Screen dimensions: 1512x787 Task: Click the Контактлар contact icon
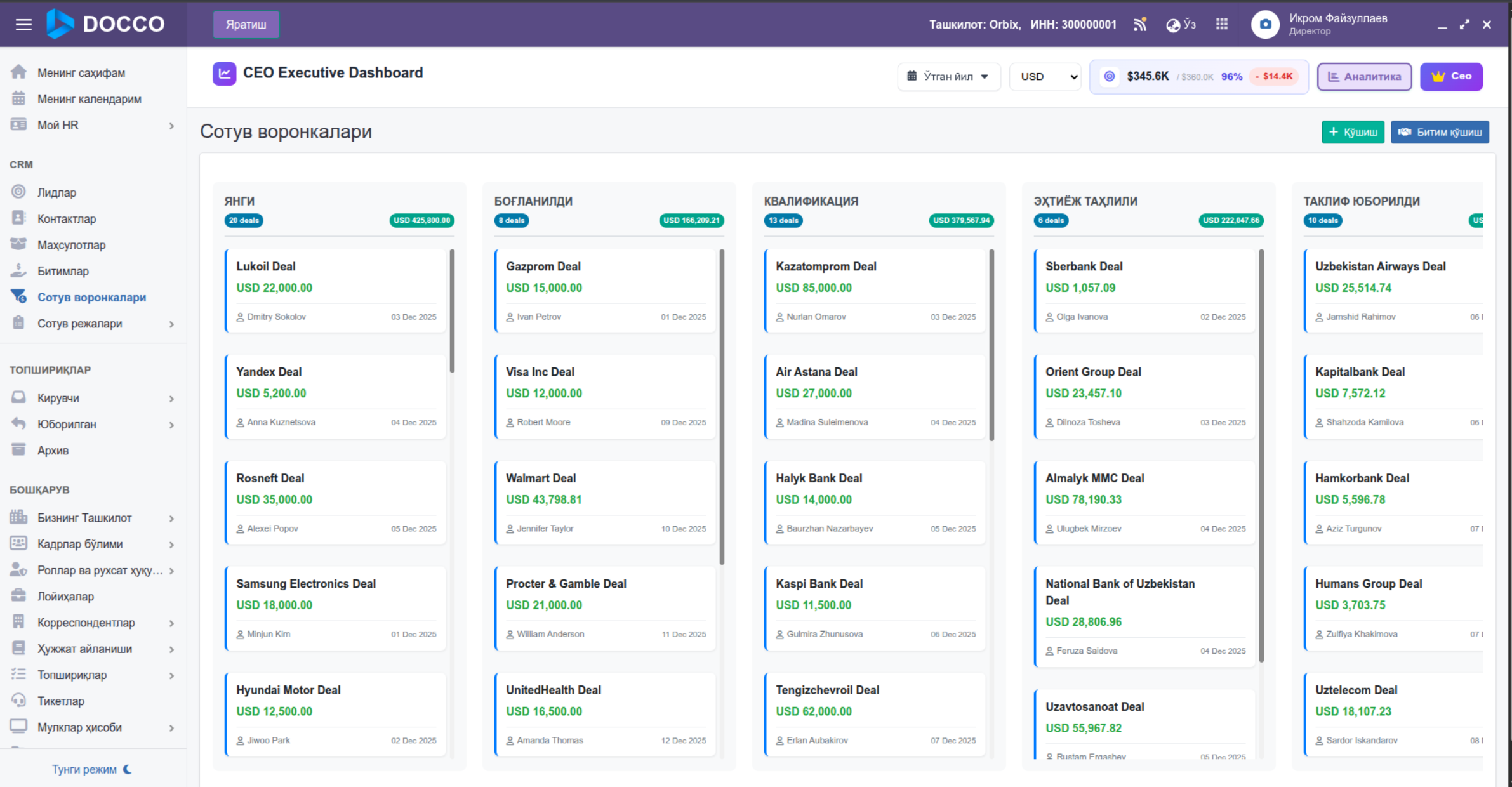18,218
